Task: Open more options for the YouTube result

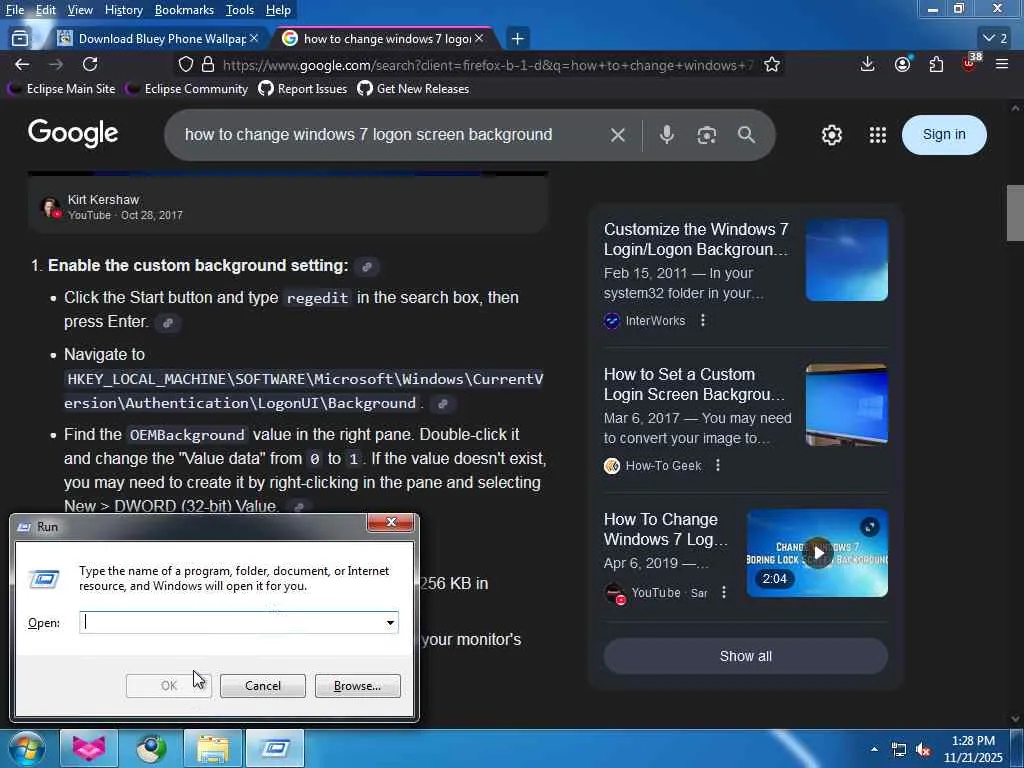Action: pyautogui.click(x=724, y=592)
